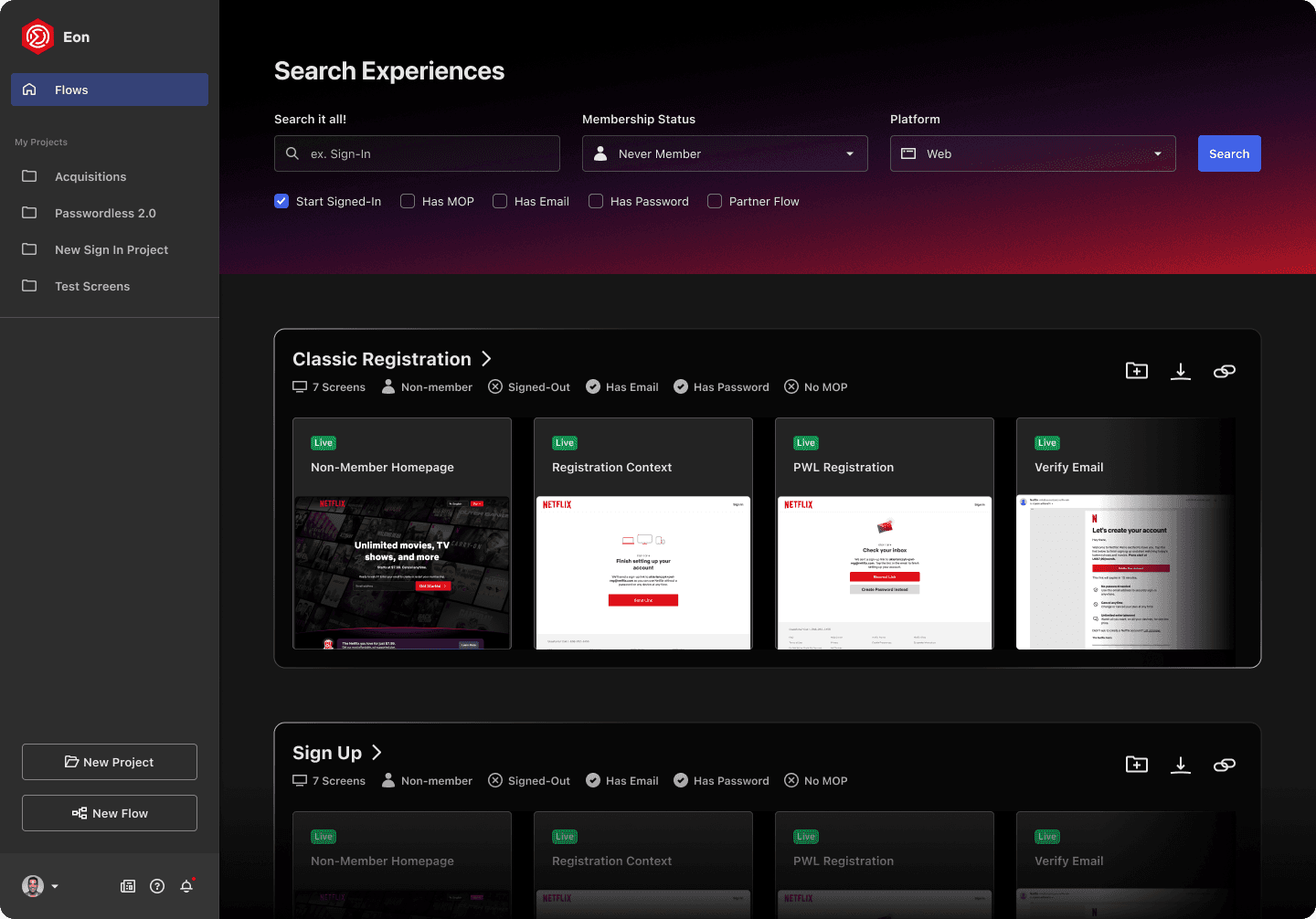Check the Partner Flow checkbox
This screenshot has width=1316, height=919.
coord(715,201)
